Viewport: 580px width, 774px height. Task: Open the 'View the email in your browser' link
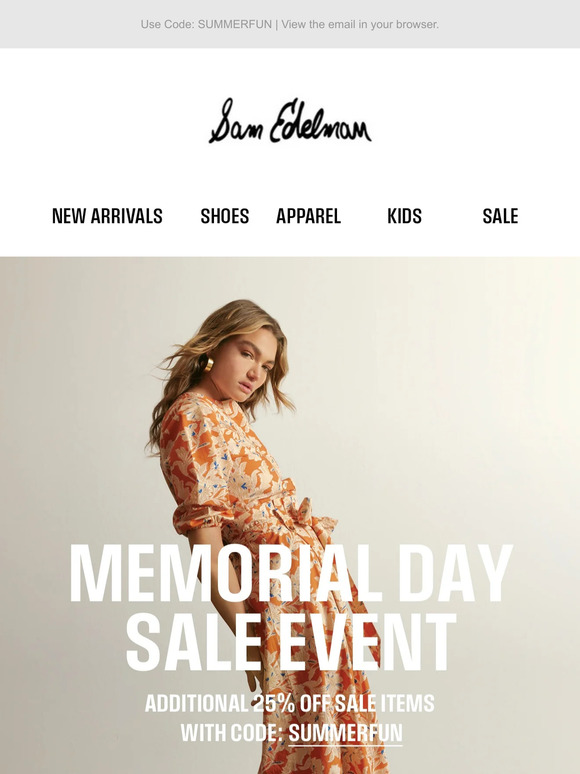[x=360, y=24]
